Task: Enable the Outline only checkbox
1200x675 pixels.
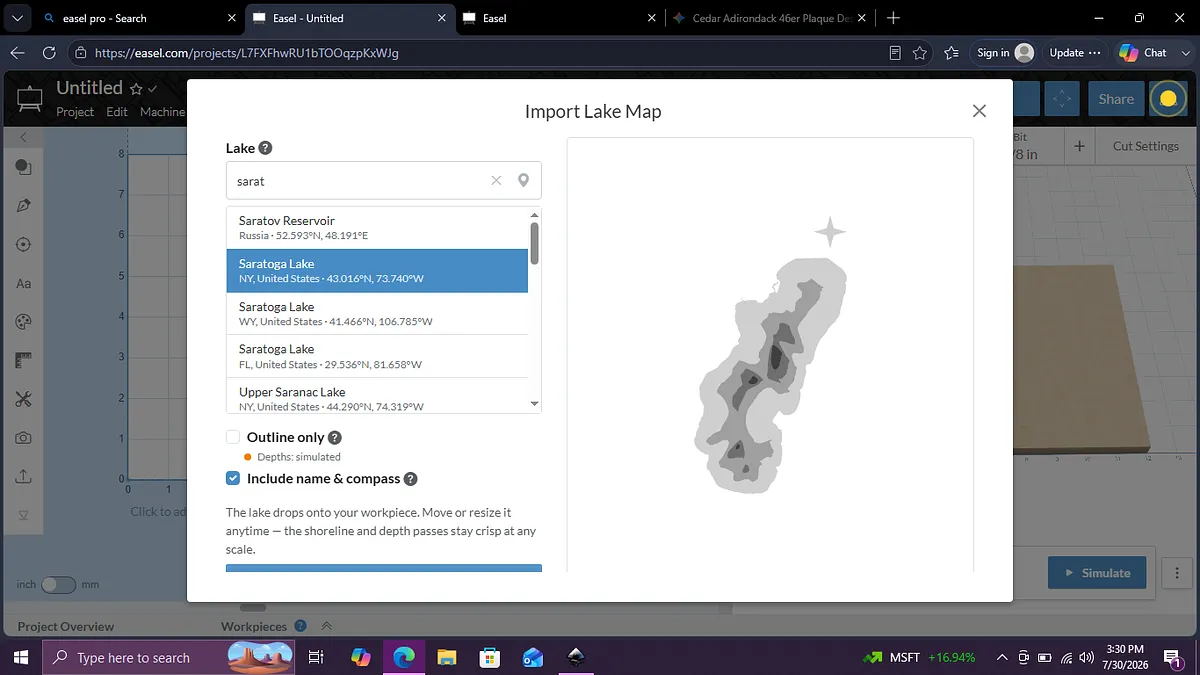Action: pos(233,437)
